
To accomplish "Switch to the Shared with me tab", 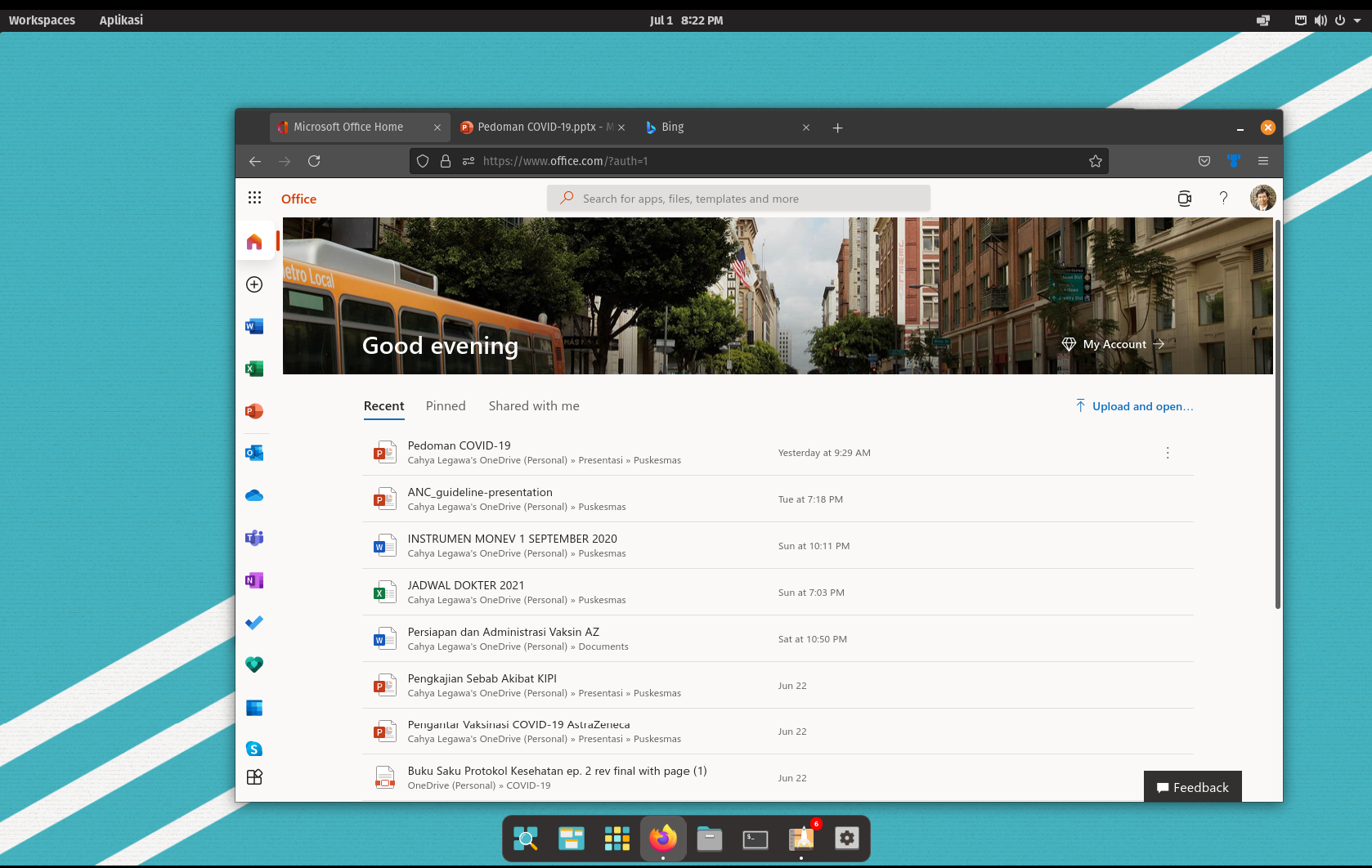I will tap(534, 406).
